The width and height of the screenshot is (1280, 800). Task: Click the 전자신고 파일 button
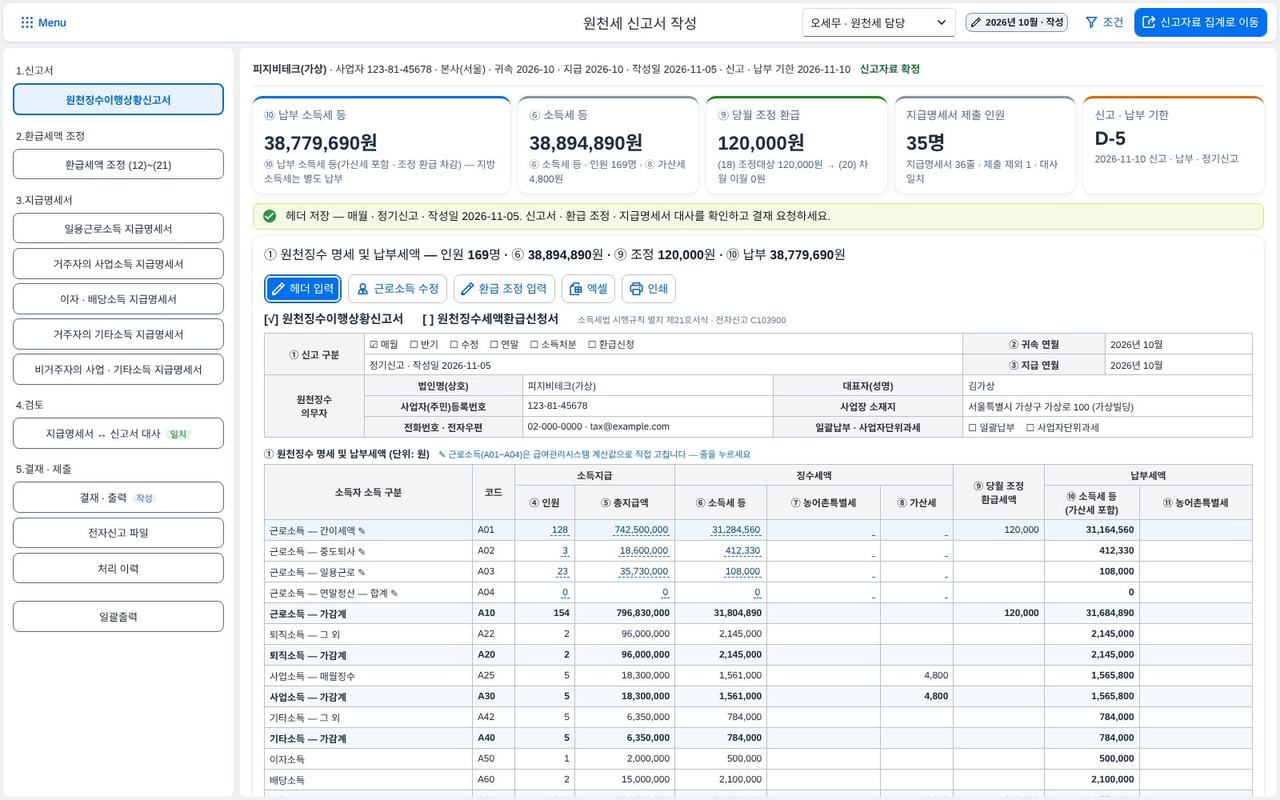118,533
